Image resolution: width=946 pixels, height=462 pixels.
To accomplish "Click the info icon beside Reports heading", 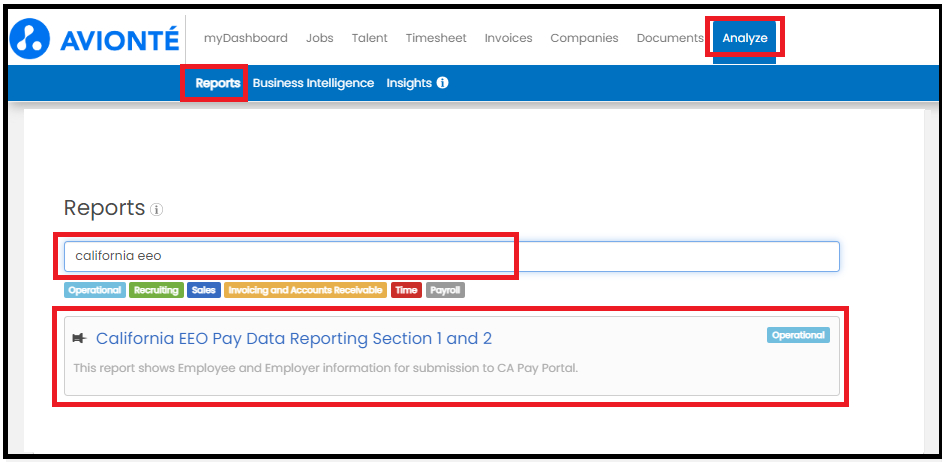I will click(157, 210).
